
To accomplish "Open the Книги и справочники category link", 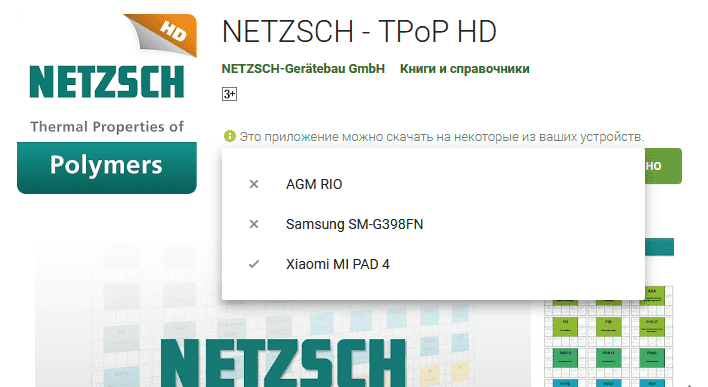I will click(465, 69).
